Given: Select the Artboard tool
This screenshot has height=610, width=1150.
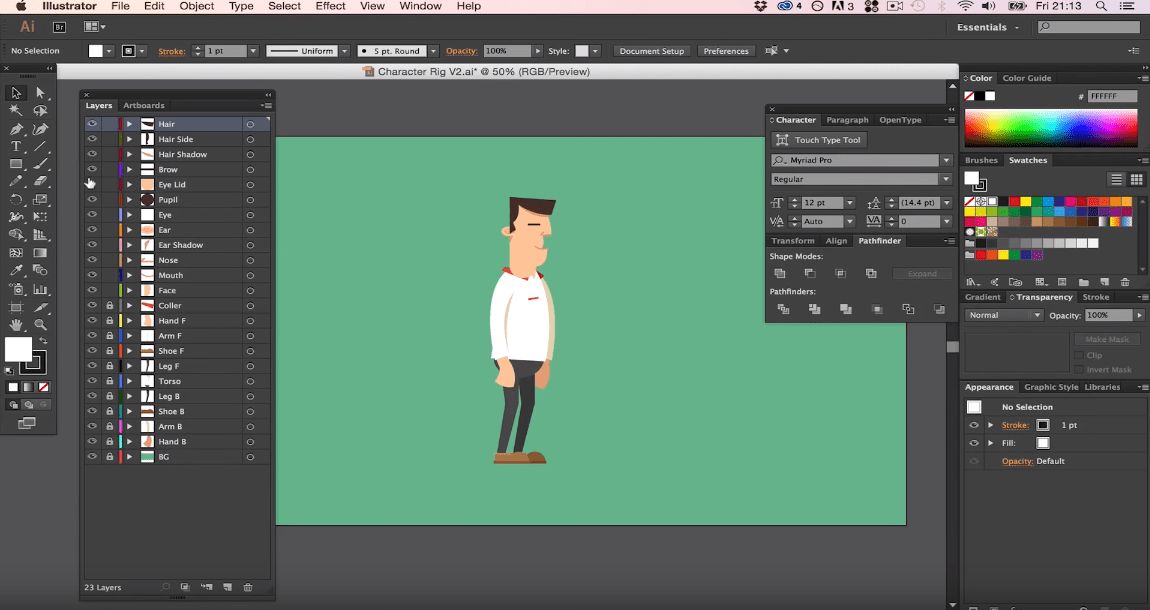Looking at the screenshot, I should click(x=15, y=307).
